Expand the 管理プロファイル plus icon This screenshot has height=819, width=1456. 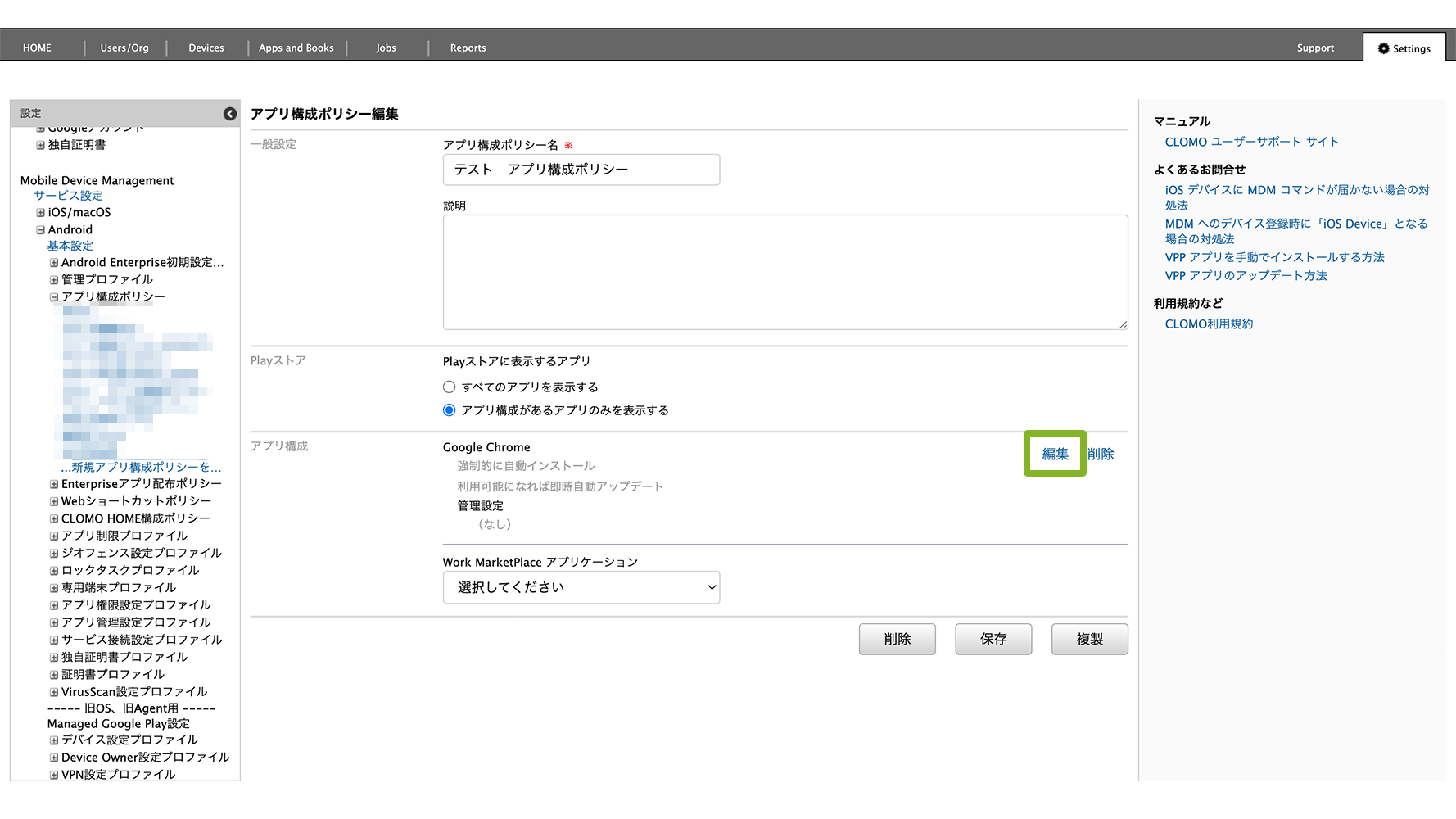tap(54, 280)
